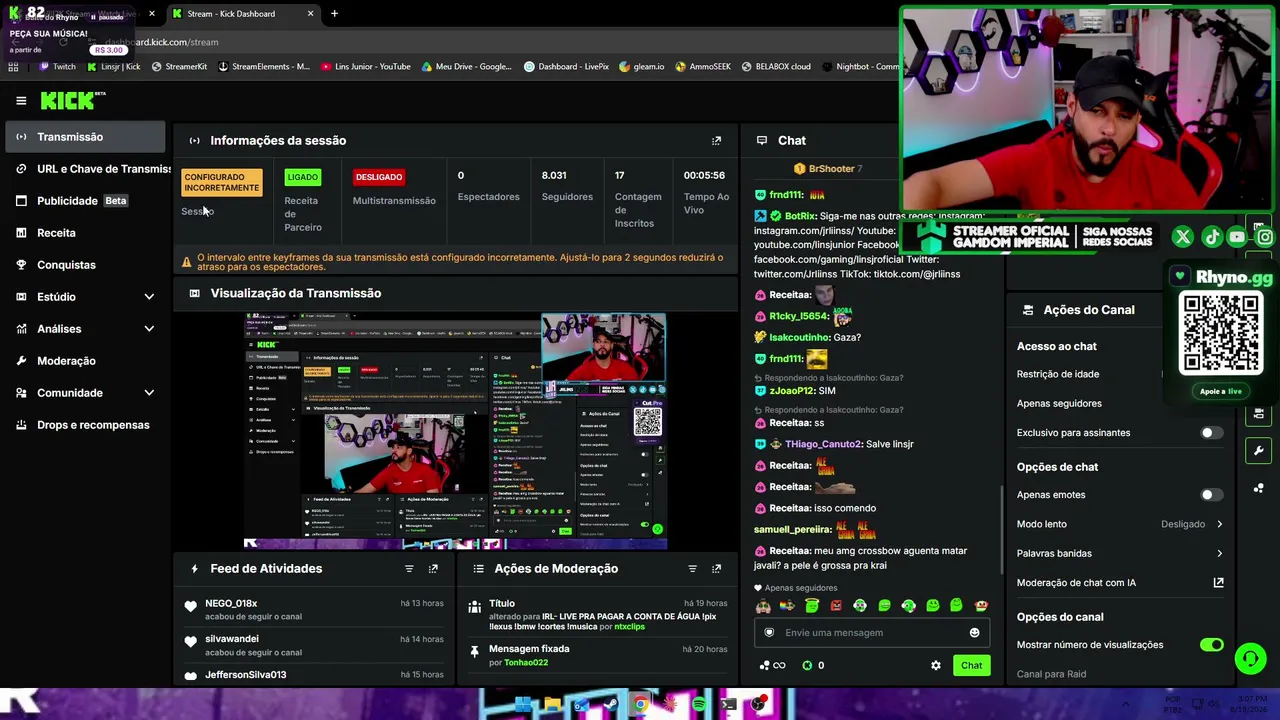
Task: Open the Lins Junior - YouTube bookmark
Action: coord(366,67)
